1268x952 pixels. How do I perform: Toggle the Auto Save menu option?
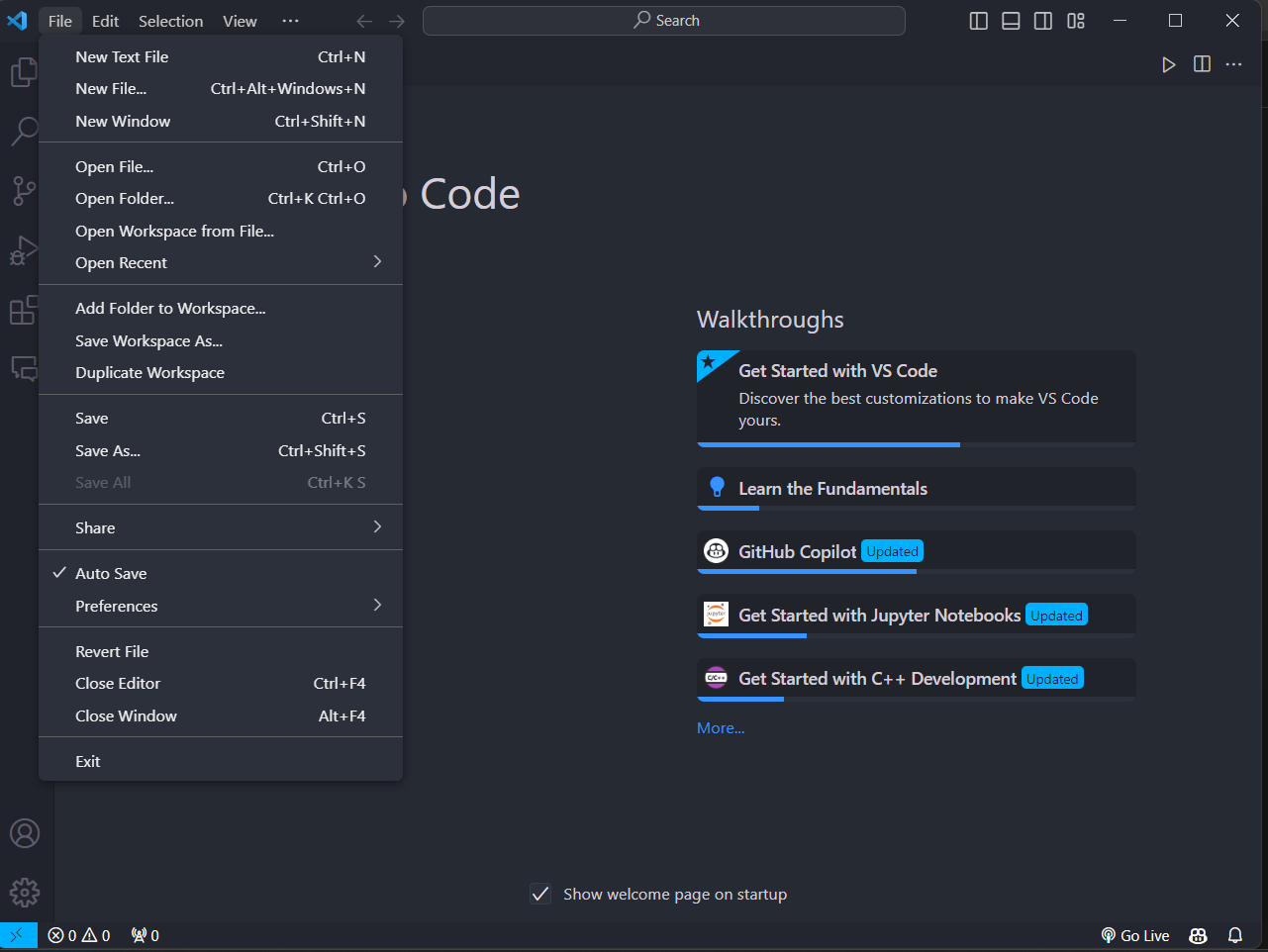point(111,574)
